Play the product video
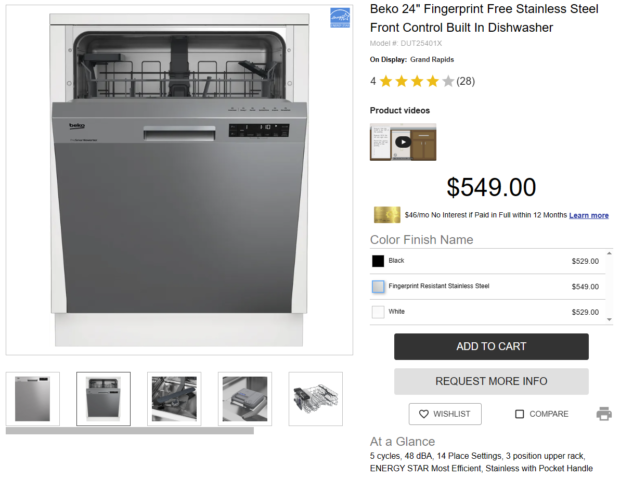Screen dimensions: 620x477 click(403, 142)
